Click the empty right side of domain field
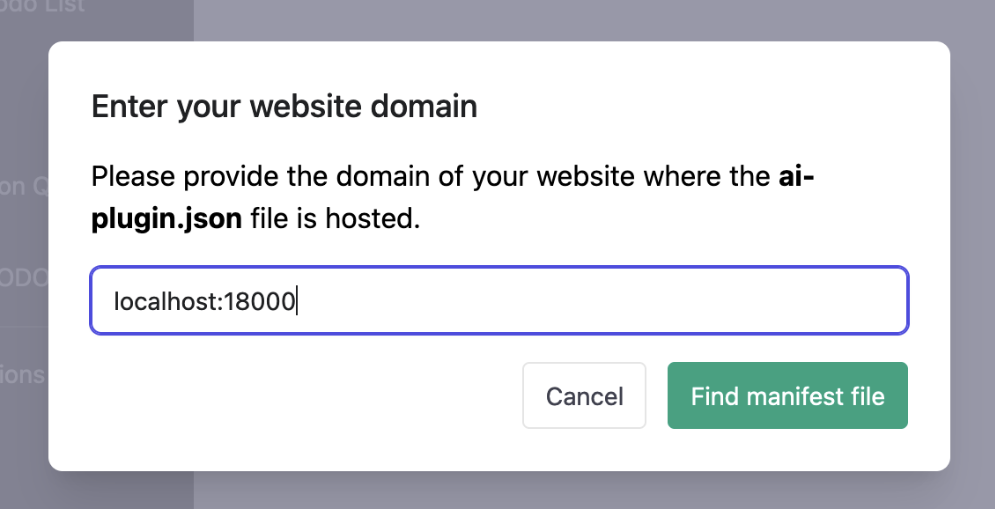Viewport: 996px width, 510px height. pyautogui.click(x=700, y=300)
